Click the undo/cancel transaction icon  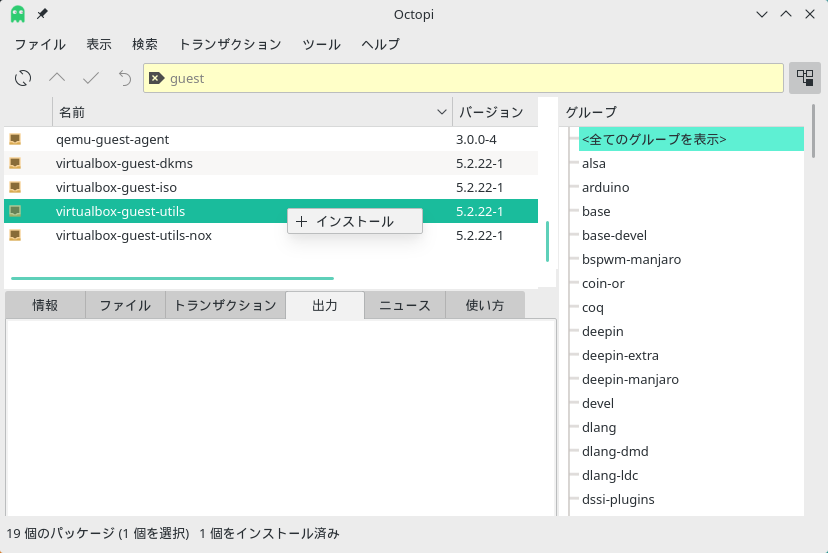point(125,78)
